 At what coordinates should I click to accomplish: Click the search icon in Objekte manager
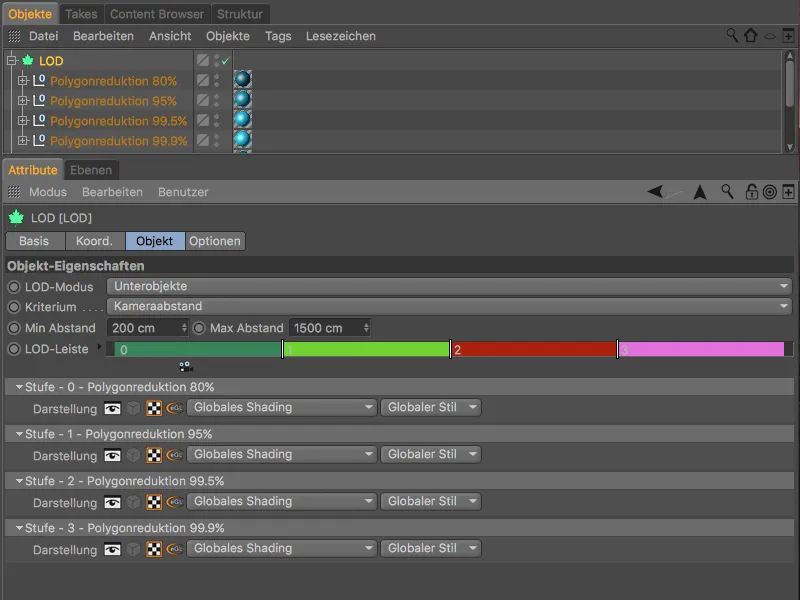coord(732,36)
